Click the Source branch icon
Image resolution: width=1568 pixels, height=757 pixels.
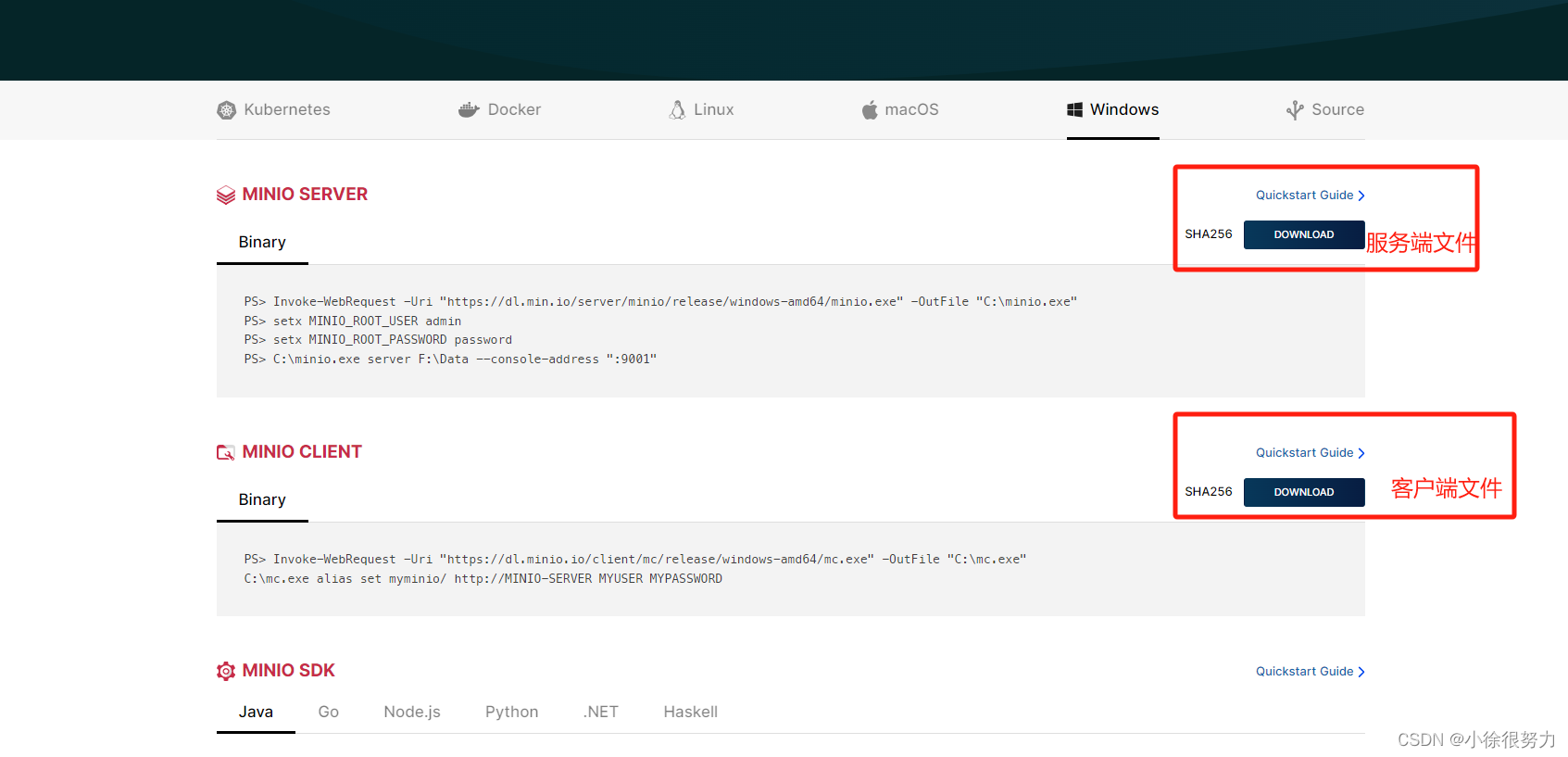coord(1295,110)
